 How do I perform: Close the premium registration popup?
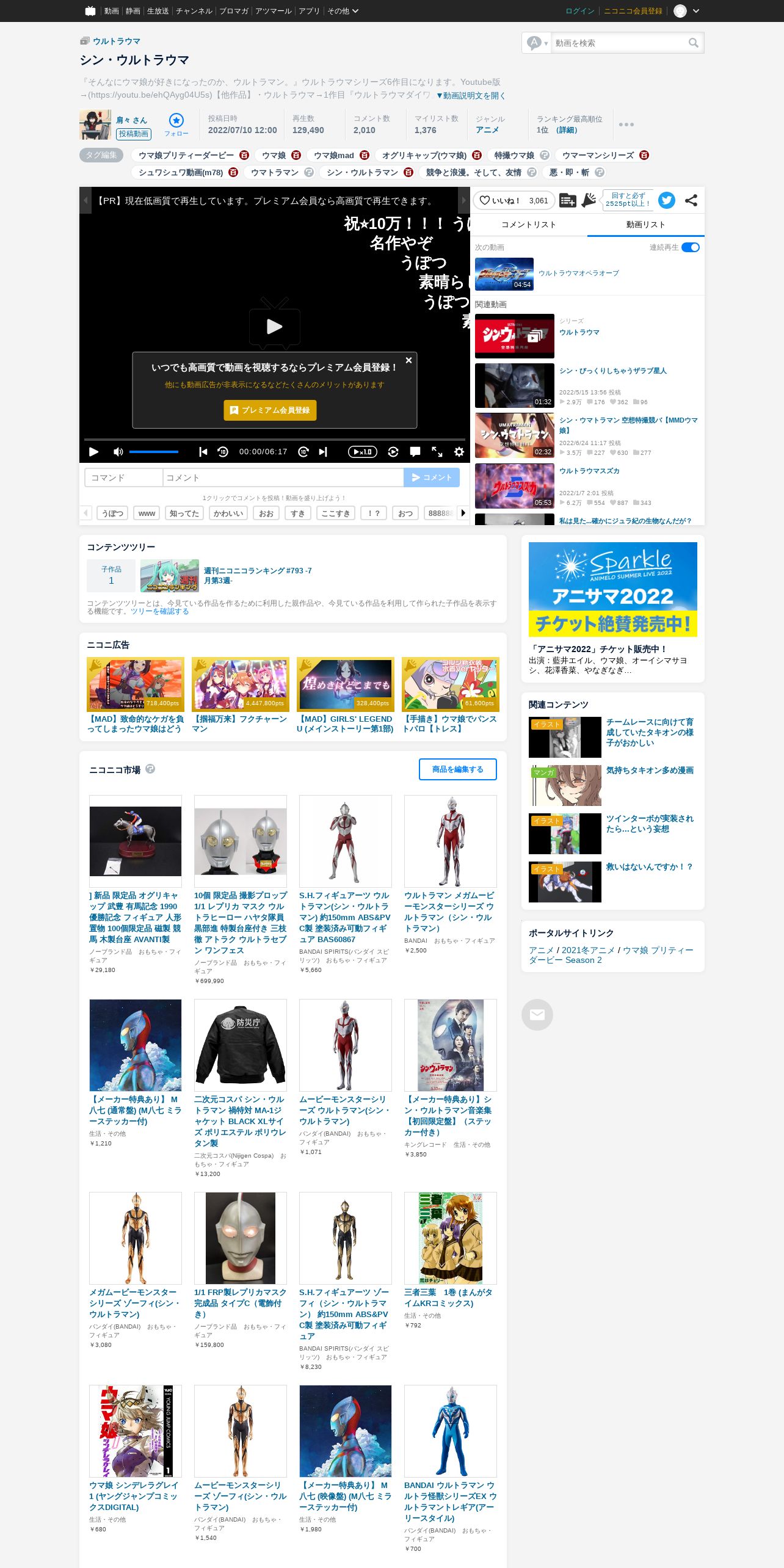point(409,360)
